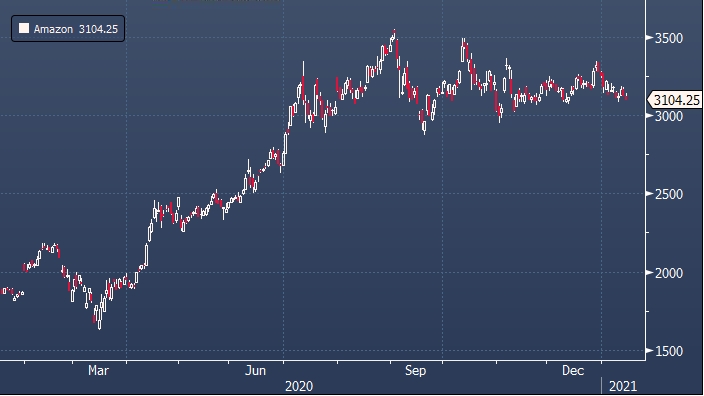Screen dimensions: 704x396
Task: Click the 2000 price axis label
Action: pos(669,273)
